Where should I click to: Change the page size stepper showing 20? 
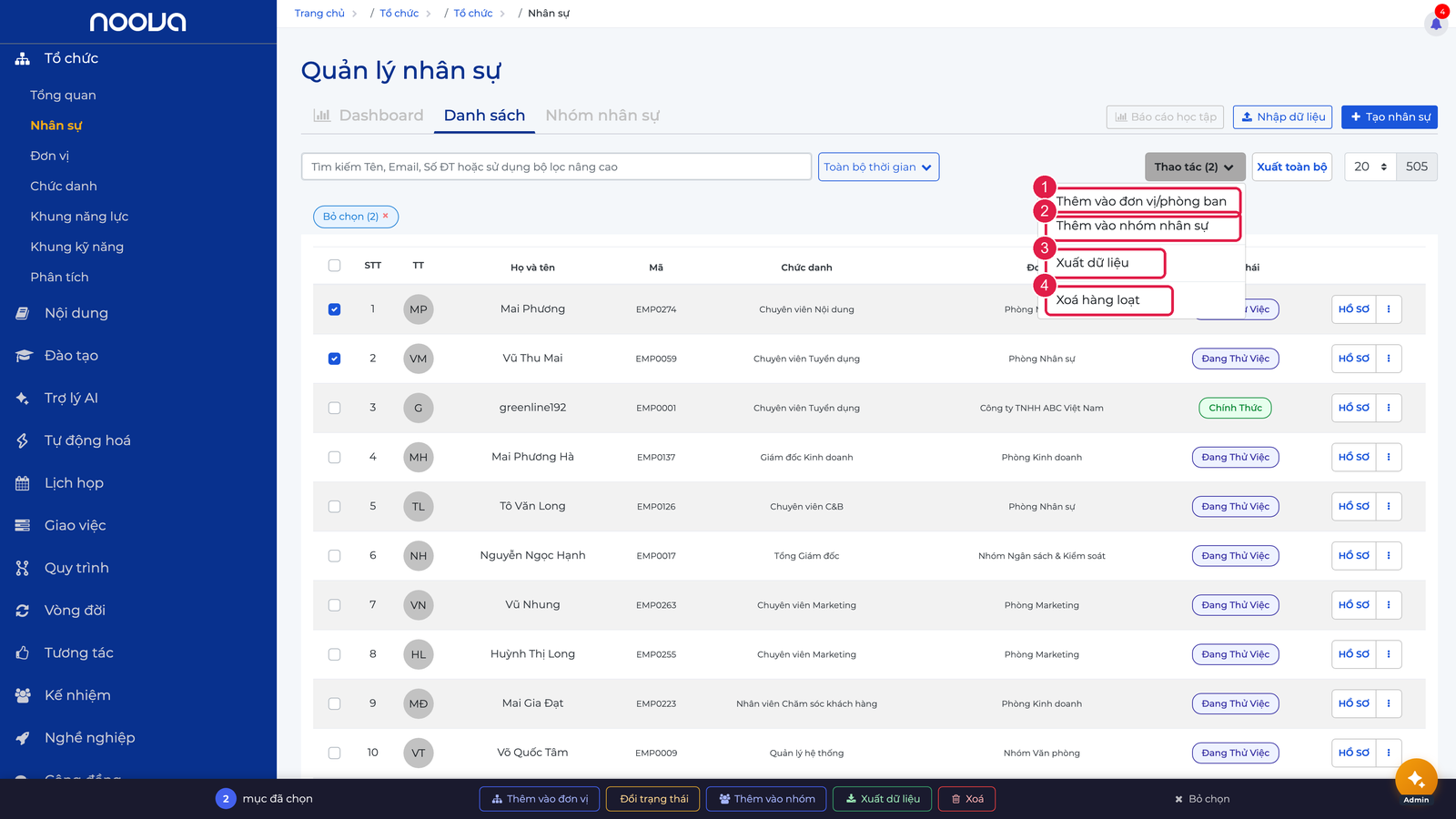point(1370,167)
